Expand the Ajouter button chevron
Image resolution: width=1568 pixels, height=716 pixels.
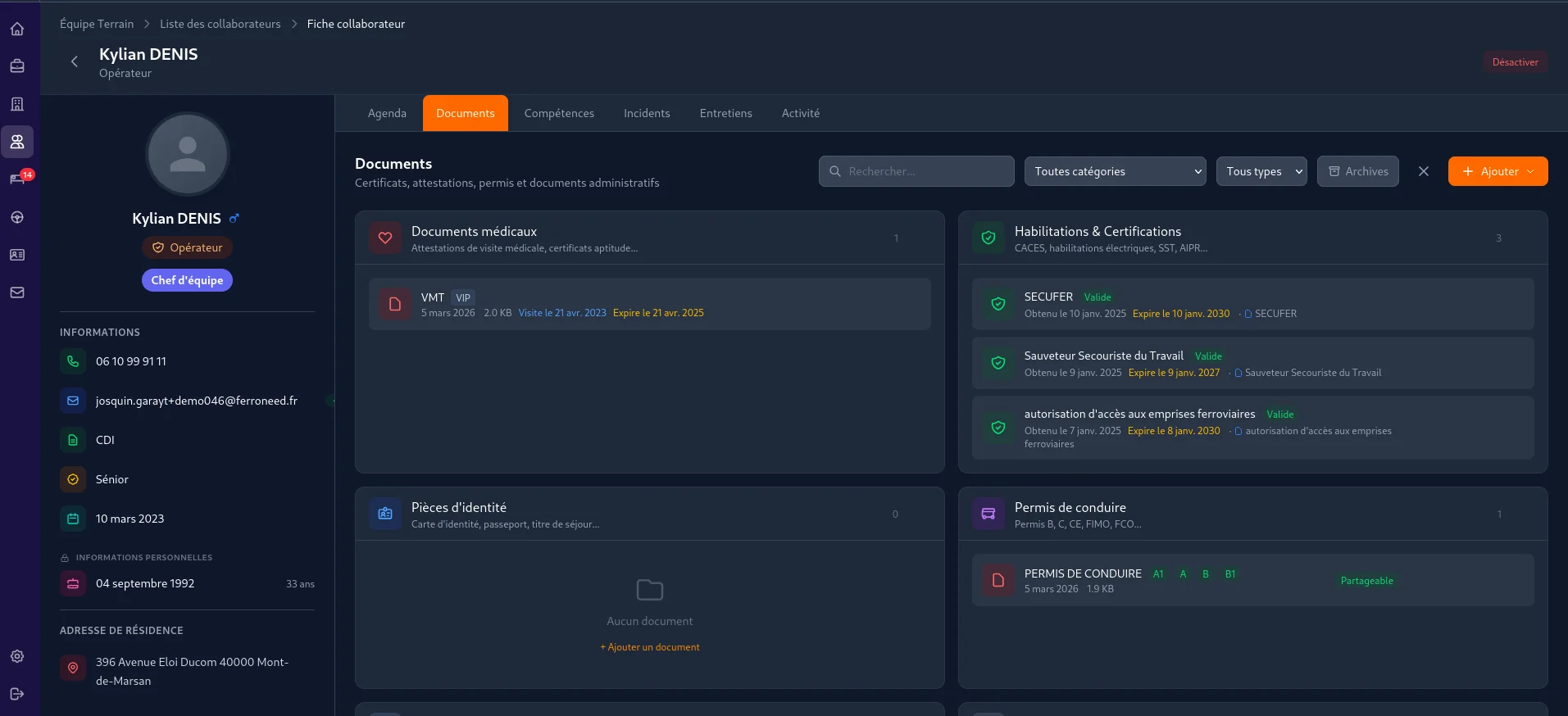click(x=1530, y=171)
